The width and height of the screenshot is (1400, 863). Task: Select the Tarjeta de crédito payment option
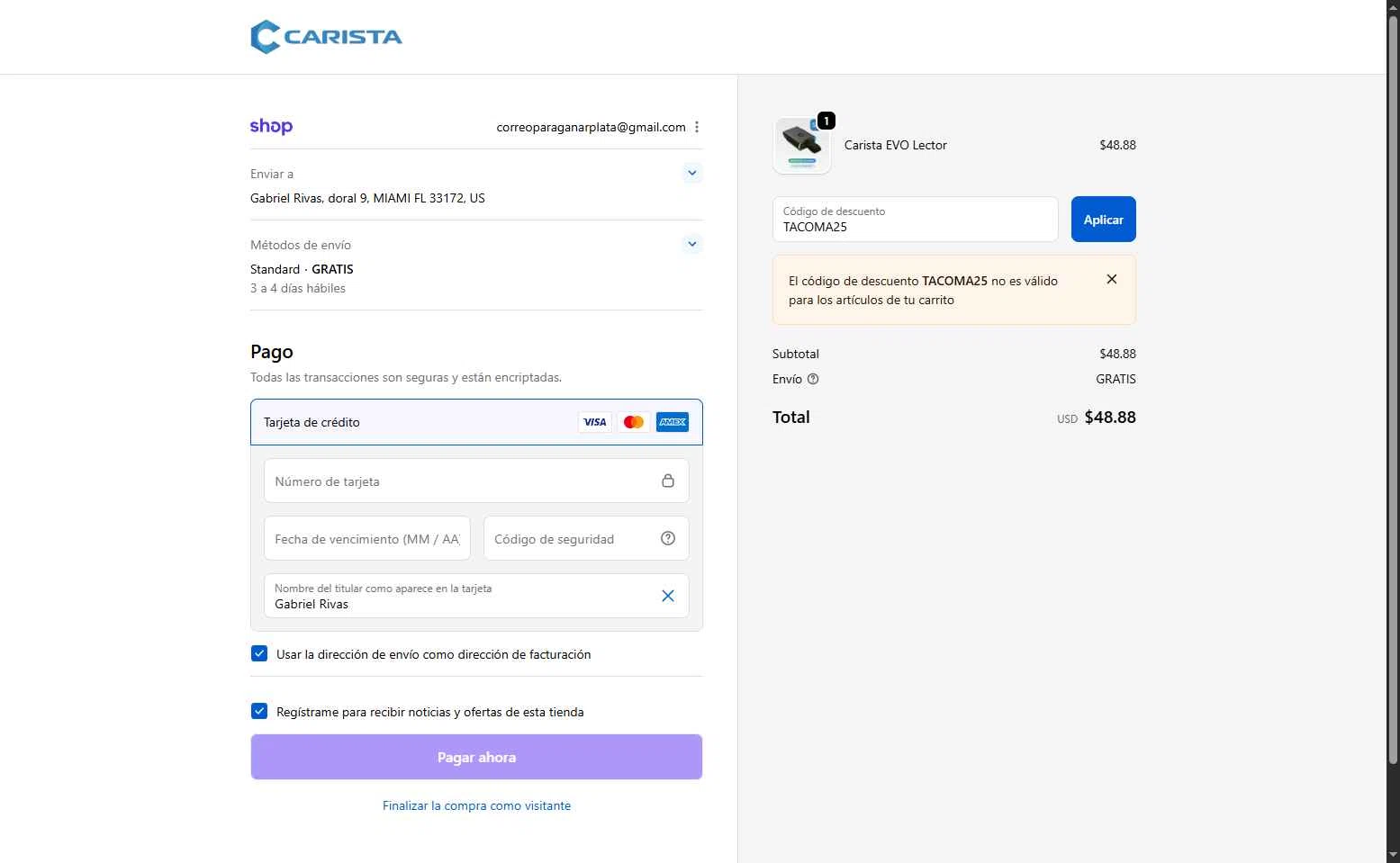point(476,422)
